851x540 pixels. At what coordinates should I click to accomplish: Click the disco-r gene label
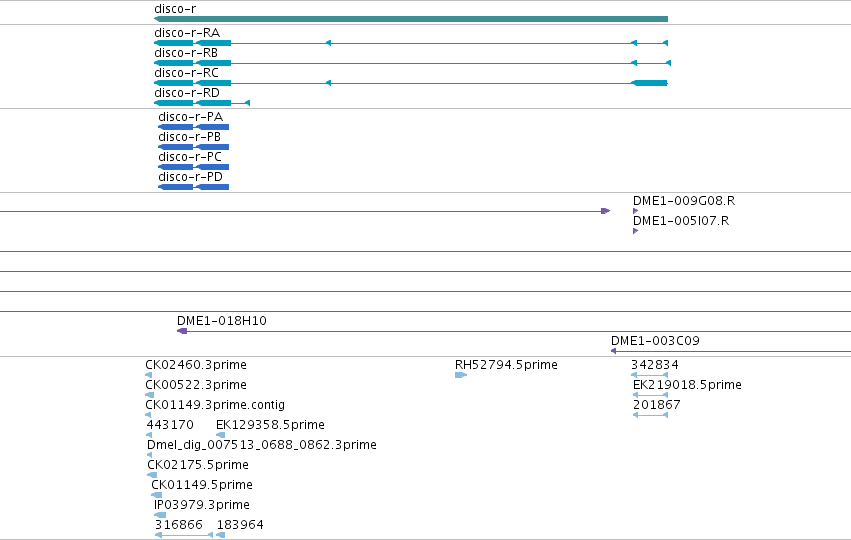175,9
